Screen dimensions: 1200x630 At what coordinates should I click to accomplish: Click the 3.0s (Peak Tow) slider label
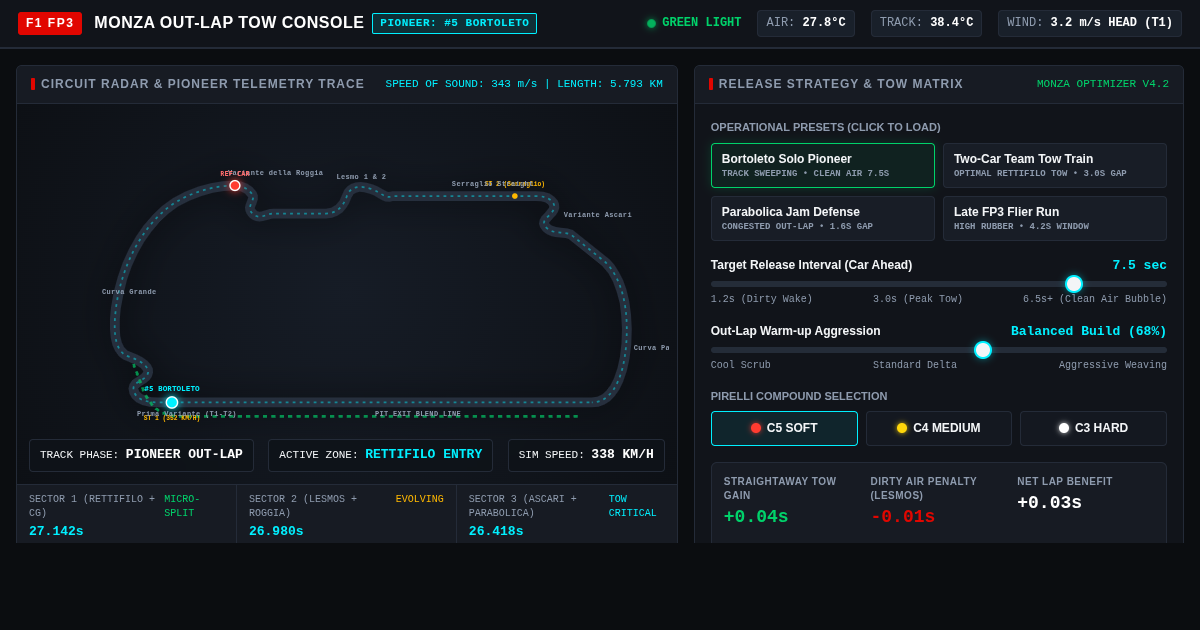coord(918,300)
